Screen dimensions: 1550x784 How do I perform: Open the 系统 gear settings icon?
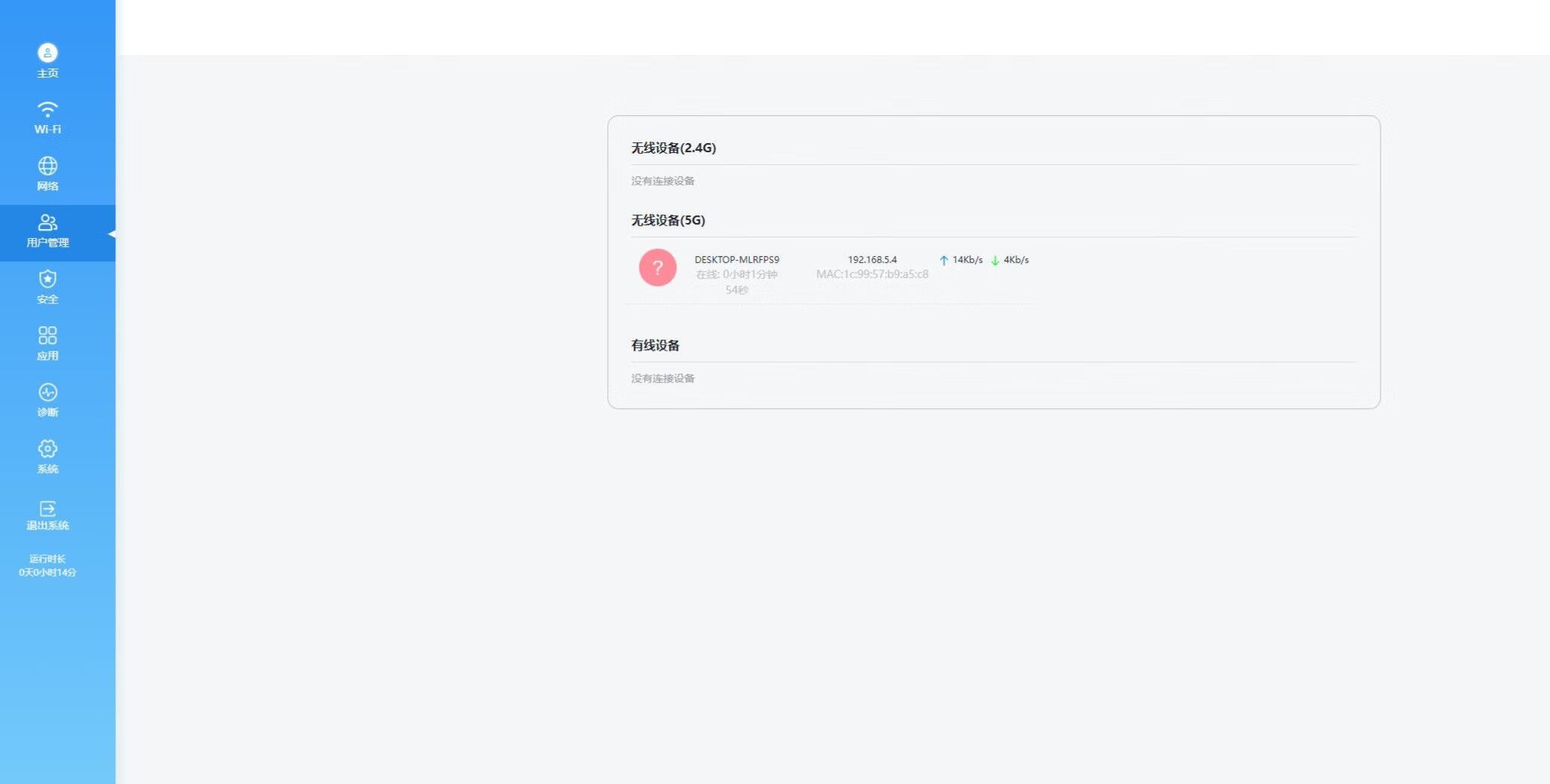pos(47,449)
